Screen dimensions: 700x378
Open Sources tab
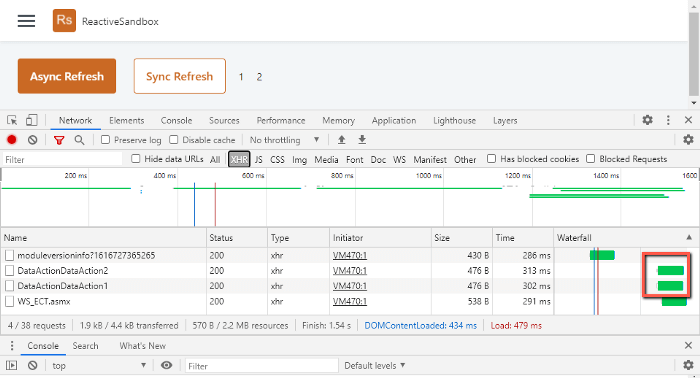pyautogui.click(x=224, y=120)
